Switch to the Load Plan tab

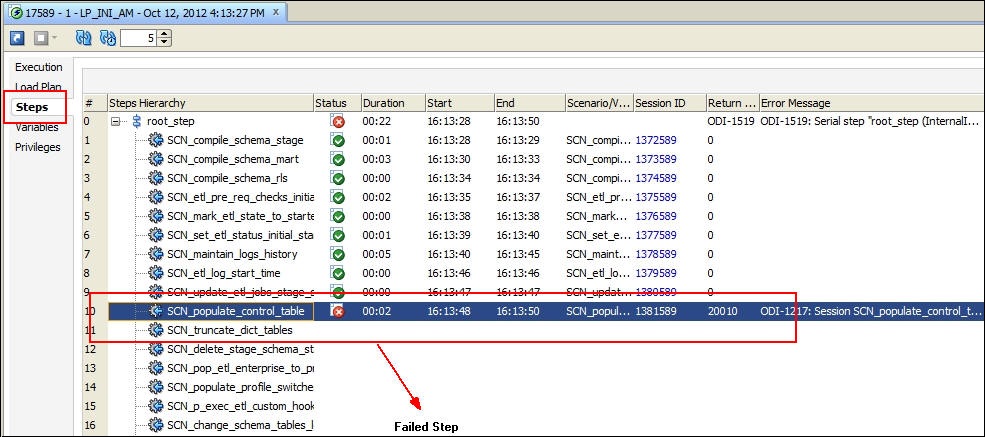tap(38, 87)
